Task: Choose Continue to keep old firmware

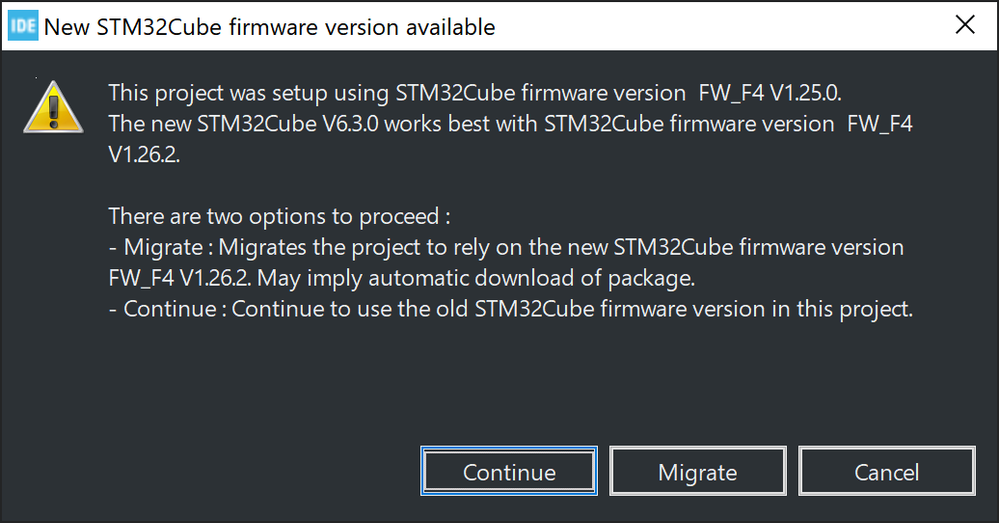Action: 509,471
